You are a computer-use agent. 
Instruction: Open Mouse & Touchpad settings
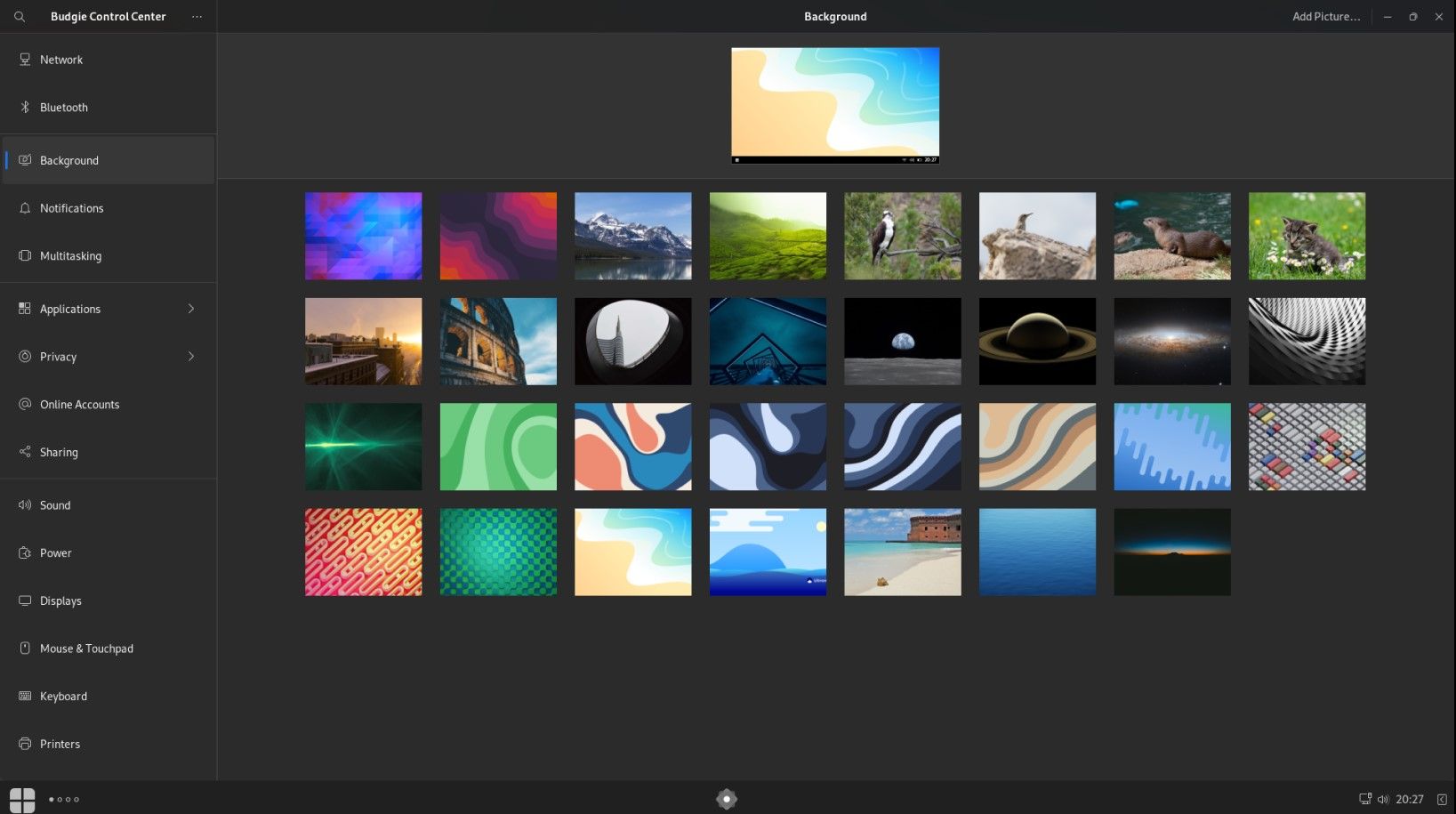[x=86, y=649]
